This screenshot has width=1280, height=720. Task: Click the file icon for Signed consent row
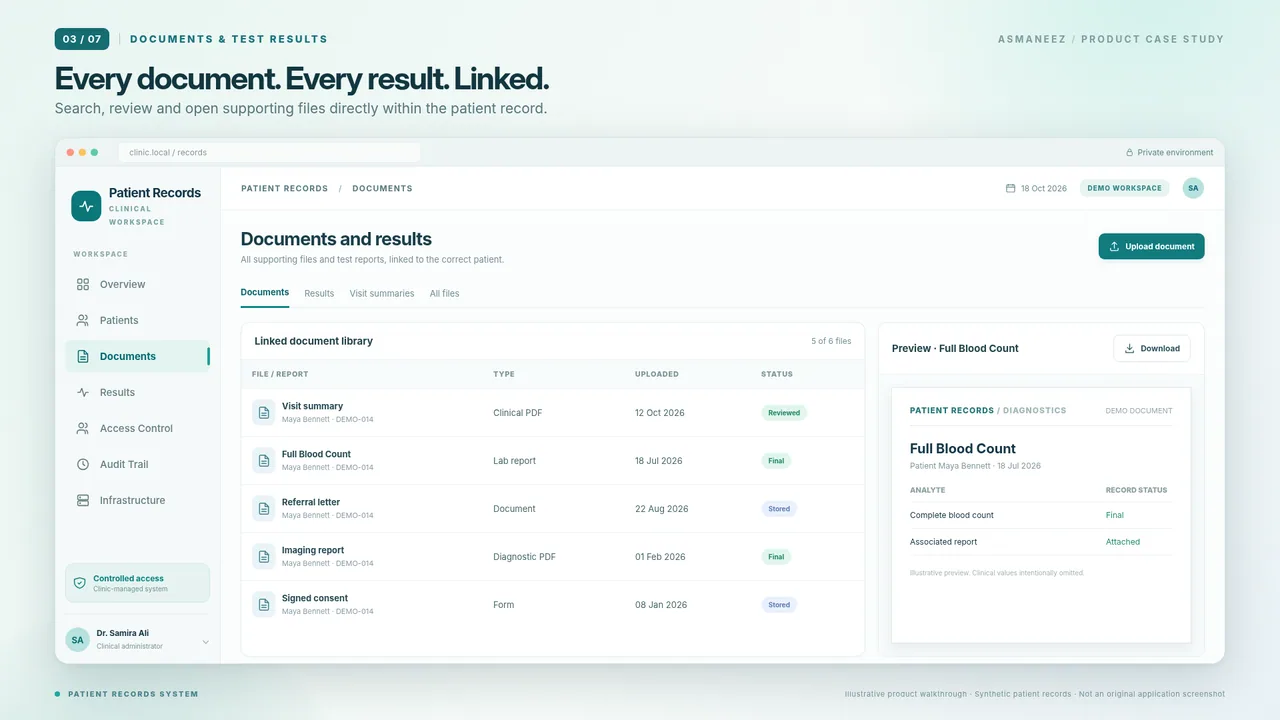263,604
